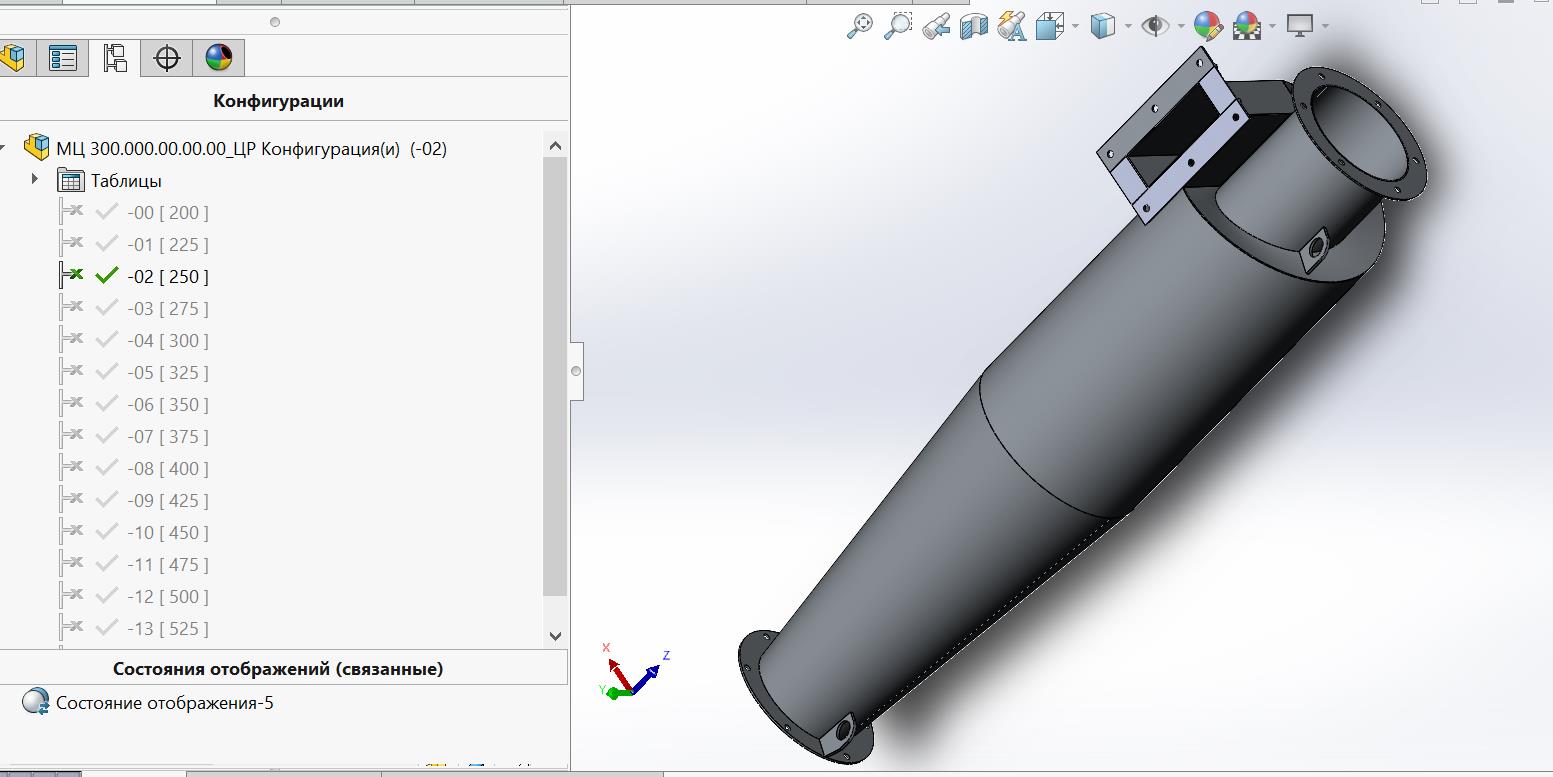Select МЦ 300.000.00.00.00_ЦР Конфигурация(и) item
1553x777 pixels.
(251, 149)
